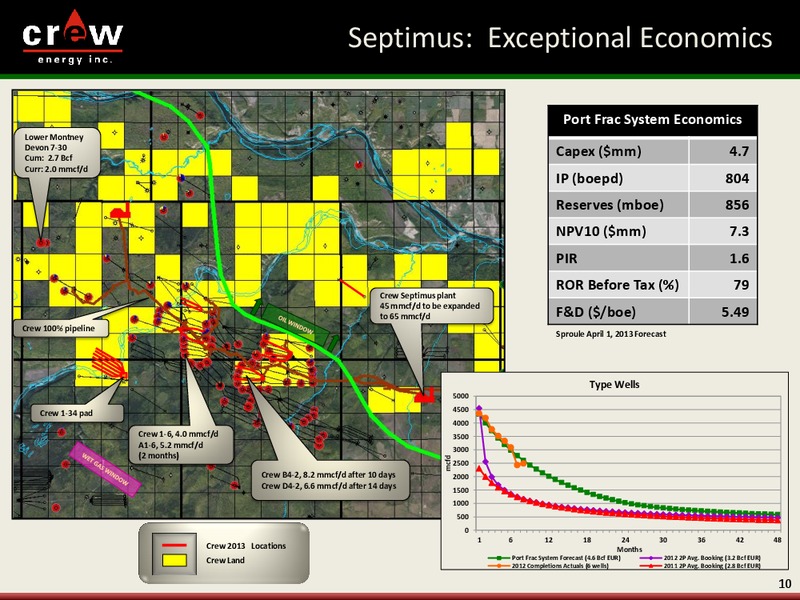Select the ROR value 79

[741, 285]
